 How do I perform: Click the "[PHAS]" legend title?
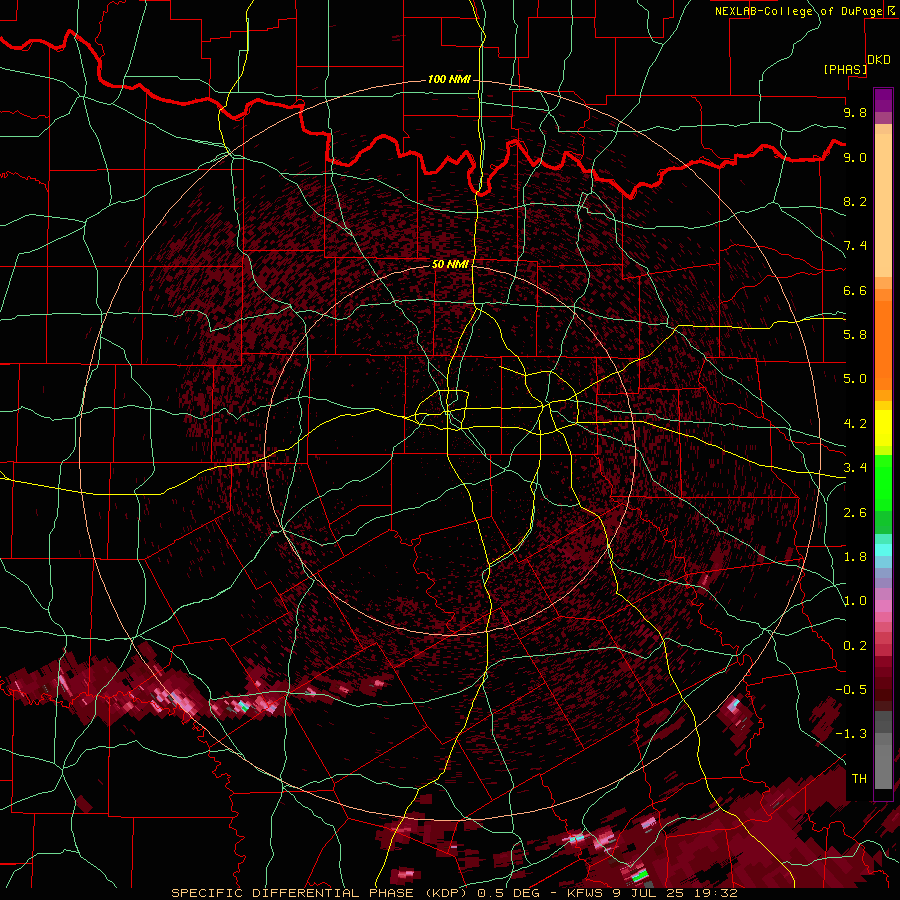[x=845, y=69]
